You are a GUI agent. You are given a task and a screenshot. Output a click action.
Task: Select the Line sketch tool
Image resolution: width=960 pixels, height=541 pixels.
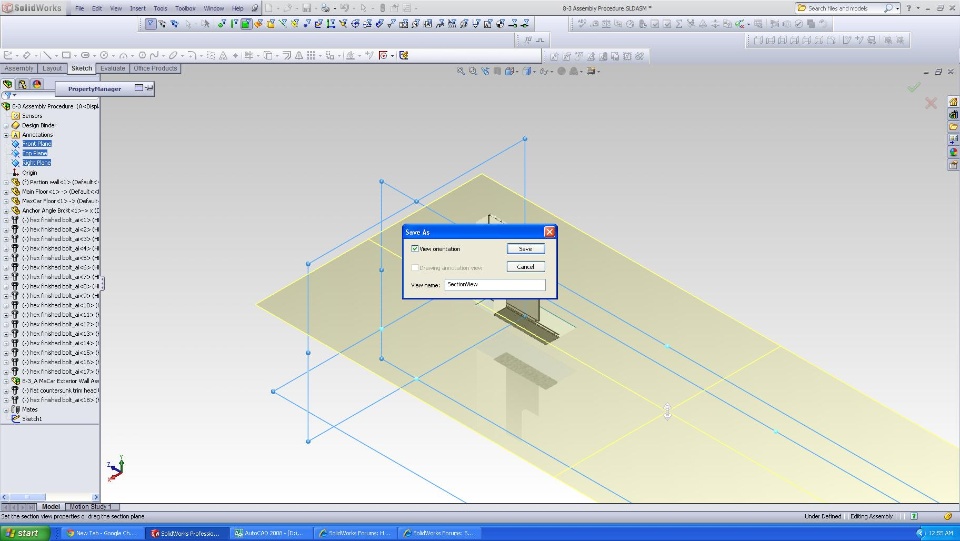point(48,55)
